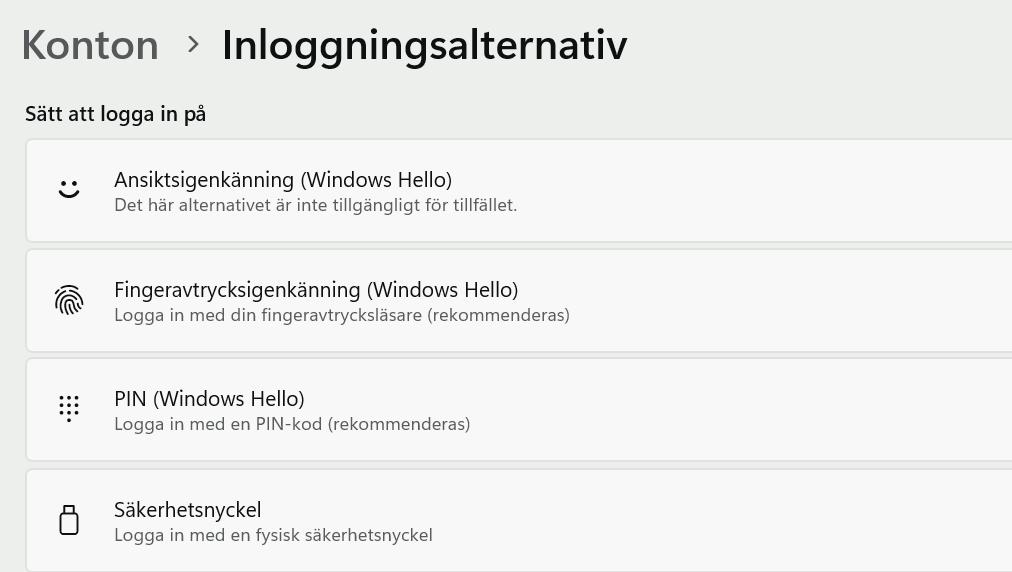1012x572 pixels.
Task: Click 'Logga in med din fingeravtrycksläsare' description
Action: (x=341, y=316)
